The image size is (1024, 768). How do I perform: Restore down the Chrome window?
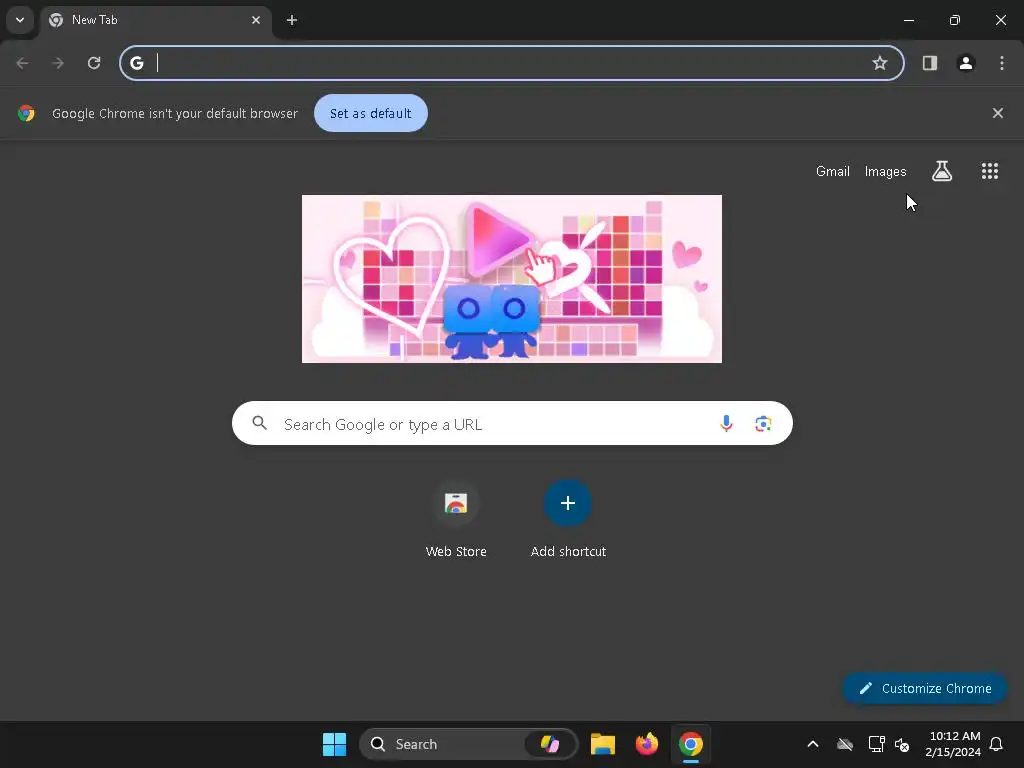pyautogui.click(x=955, y=20)
